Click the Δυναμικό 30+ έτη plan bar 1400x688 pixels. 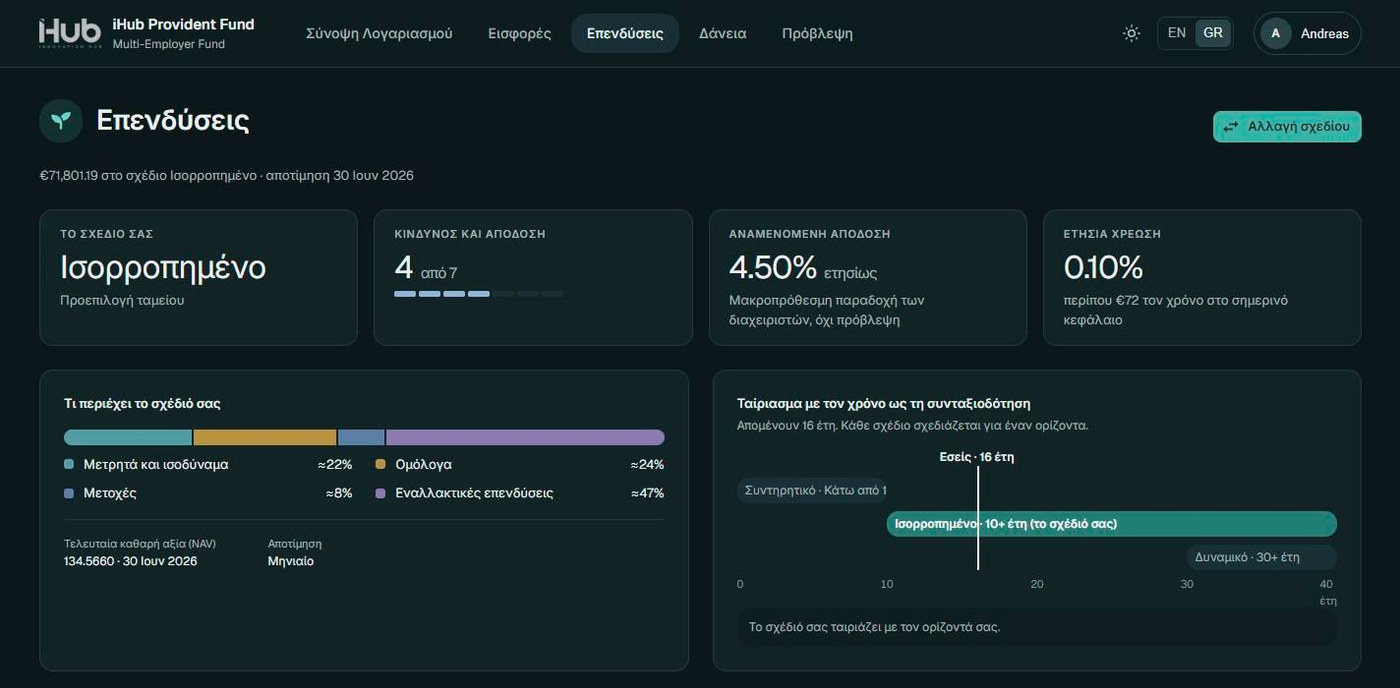[1262, 557]
